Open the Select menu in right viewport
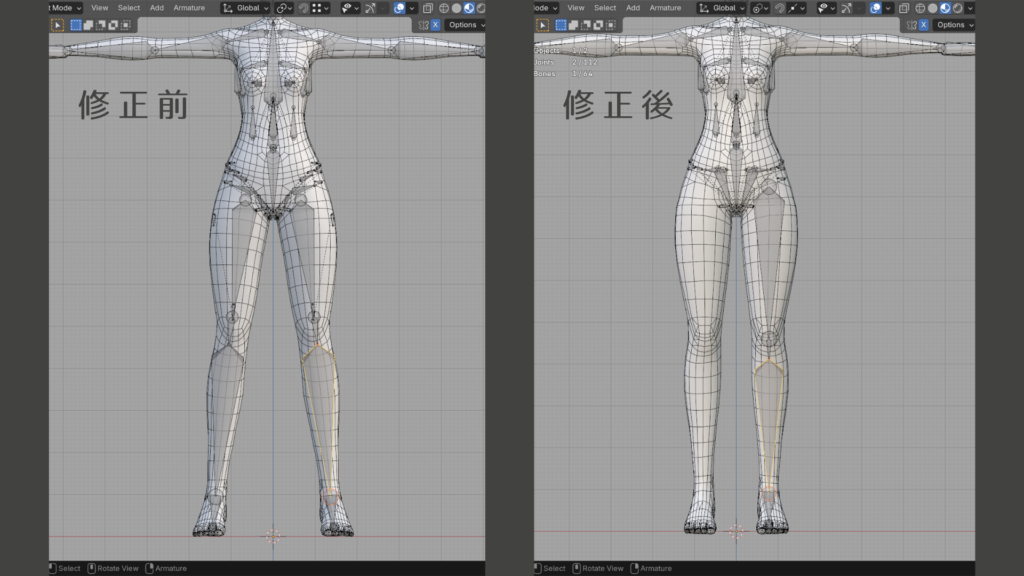 tap(605, 8)
